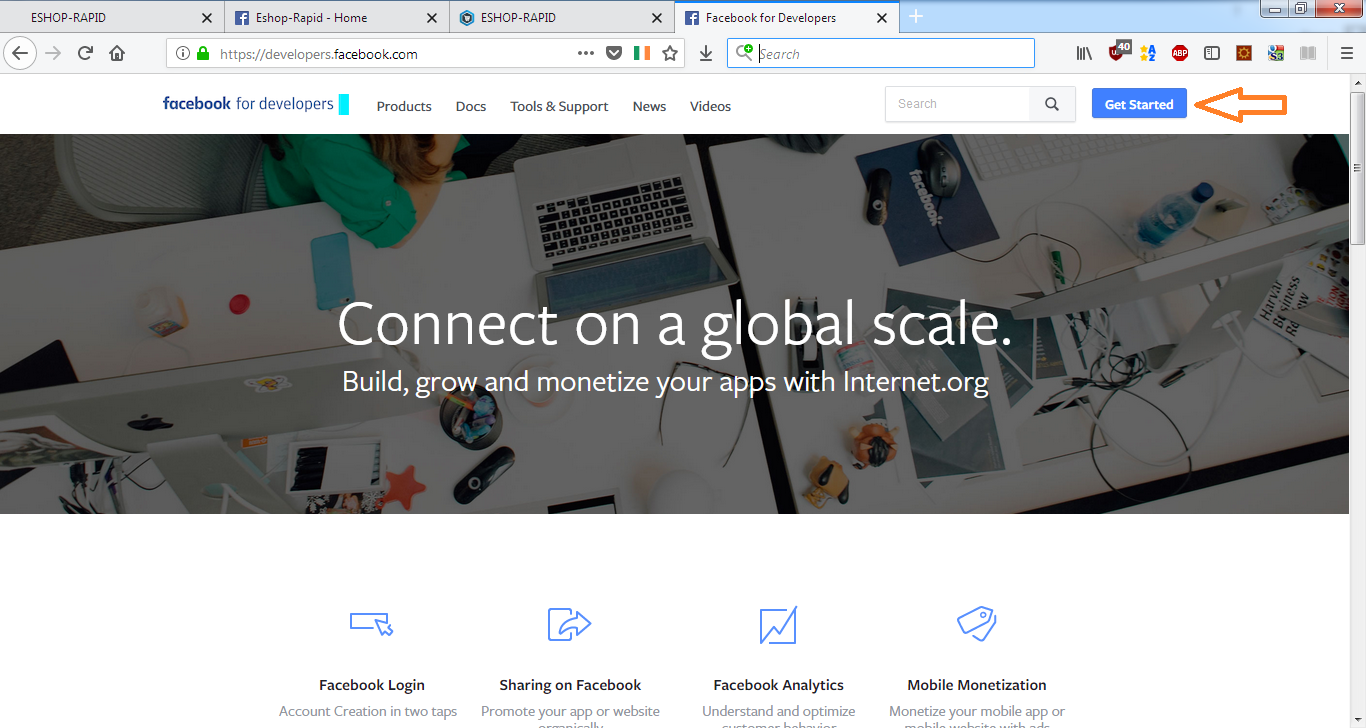
Task: Focus the site Search input field
Action: 958,104
